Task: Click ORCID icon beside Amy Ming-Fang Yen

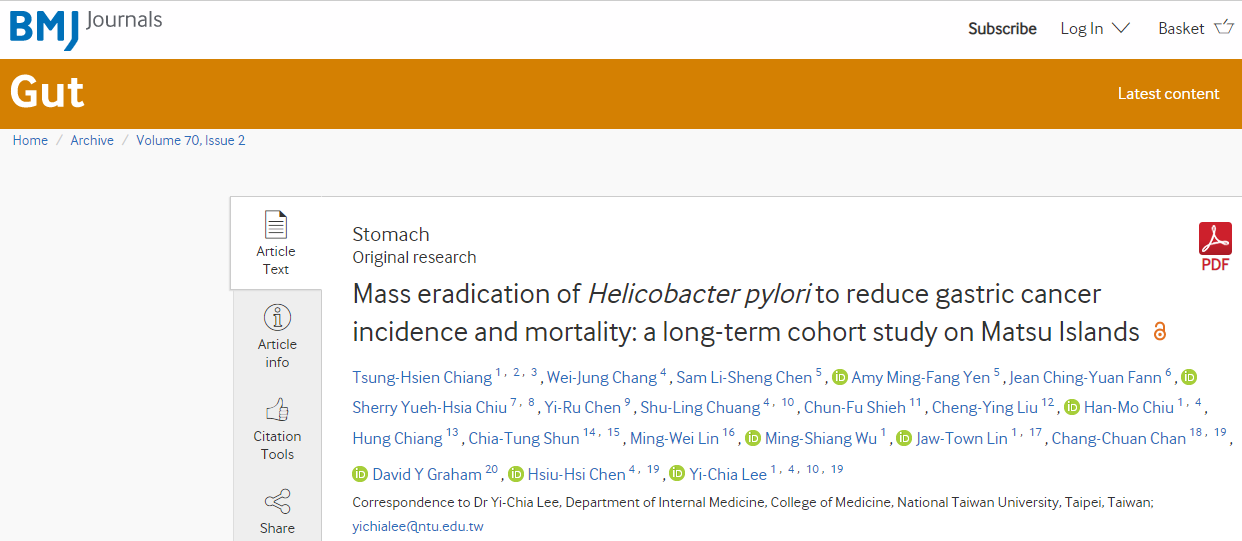Action: pos(840,378)
